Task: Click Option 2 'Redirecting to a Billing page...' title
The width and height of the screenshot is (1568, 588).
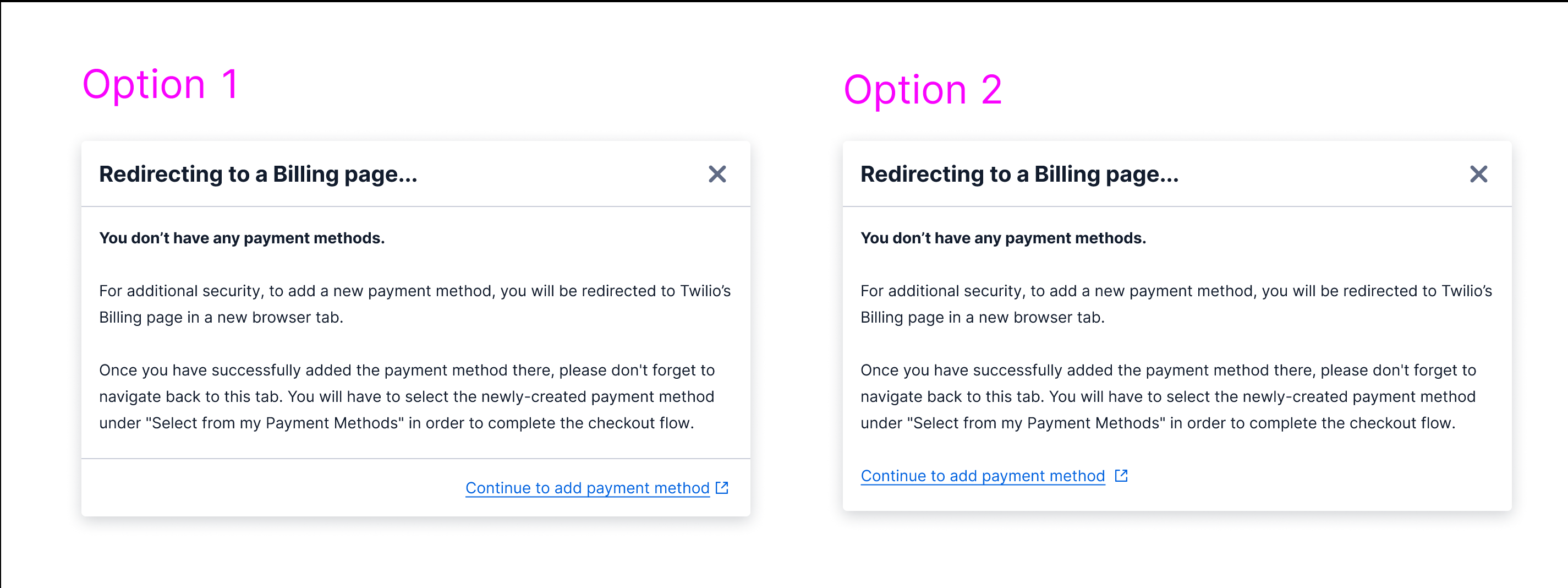Action: (1019, 175)
